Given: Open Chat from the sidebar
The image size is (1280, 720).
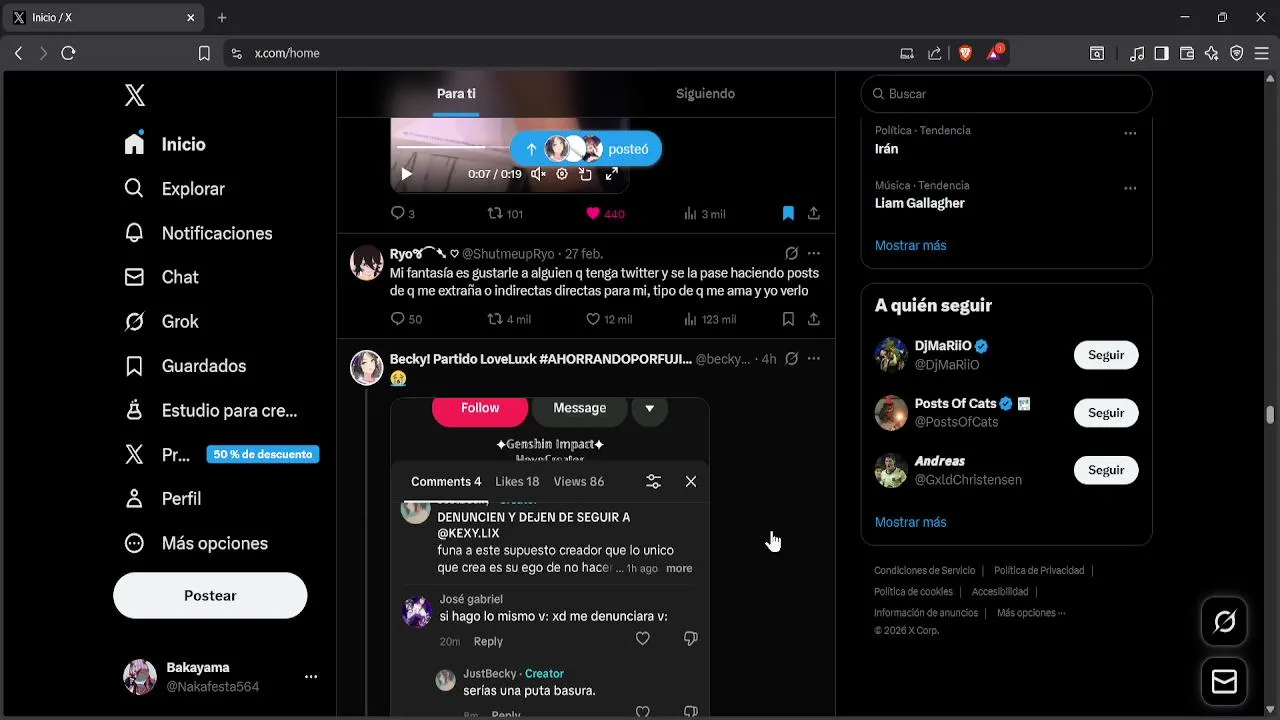Looking at the screenshot, I should click(x=161, y=277).
